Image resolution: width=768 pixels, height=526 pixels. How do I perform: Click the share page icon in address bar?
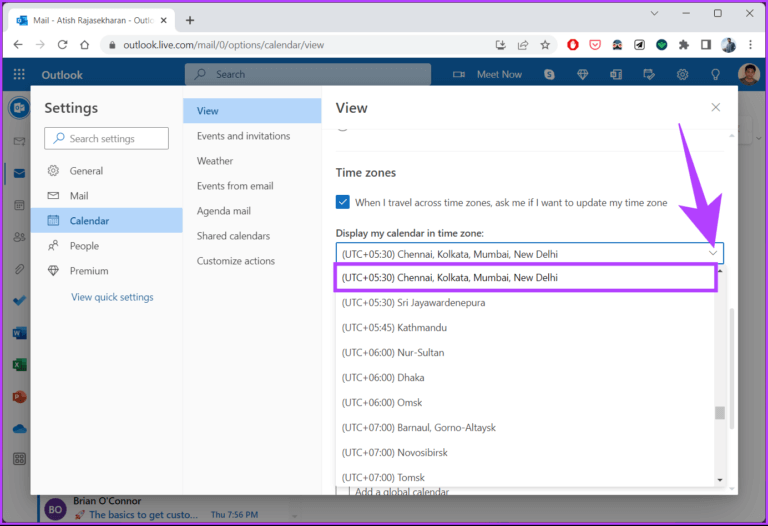(x=523, y=45)
